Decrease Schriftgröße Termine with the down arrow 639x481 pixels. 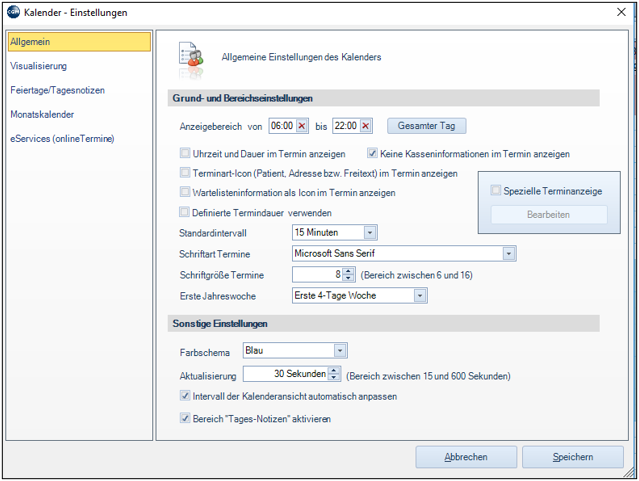tap(348, 278)
